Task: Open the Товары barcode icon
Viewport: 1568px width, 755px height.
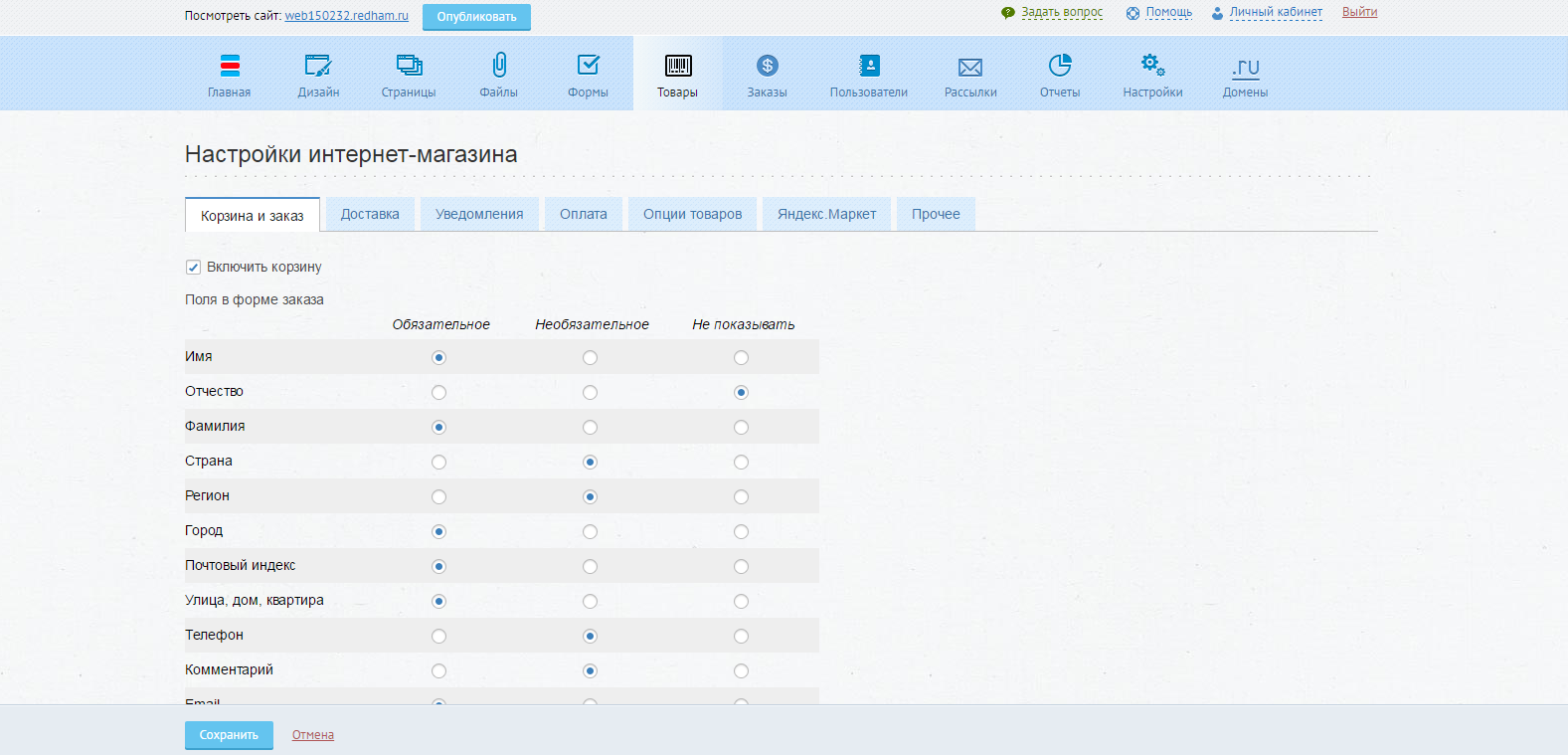Action: 678,66
